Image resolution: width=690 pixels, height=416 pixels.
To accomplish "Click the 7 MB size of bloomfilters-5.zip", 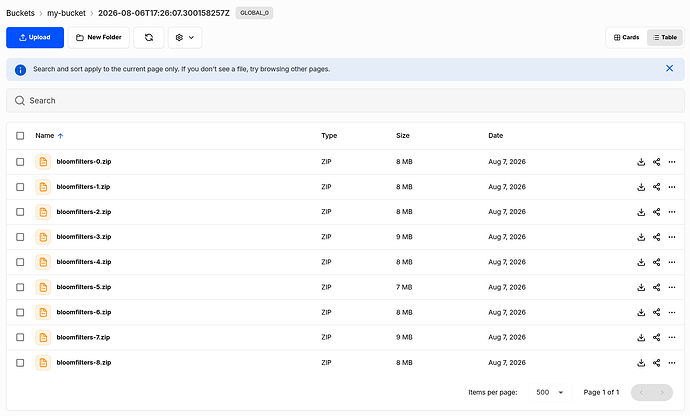I will click(404, 287).
